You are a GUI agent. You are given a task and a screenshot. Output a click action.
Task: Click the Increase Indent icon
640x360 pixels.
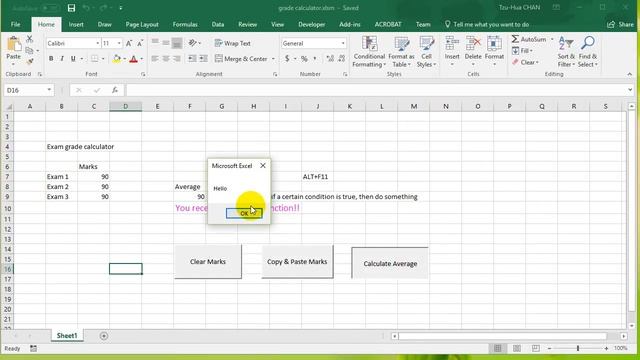pyautogui.click(x=203, y=59)
